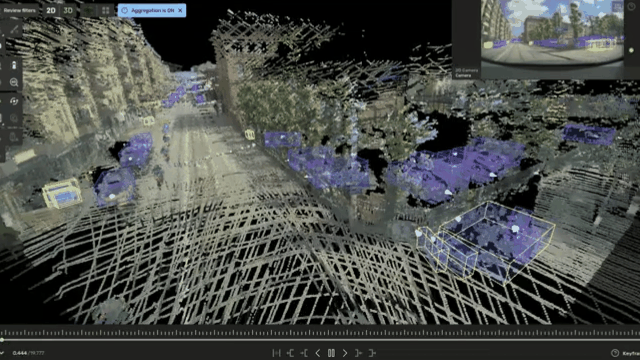Switch to 2D view mode
640x360 pixels.
(51, 11)
